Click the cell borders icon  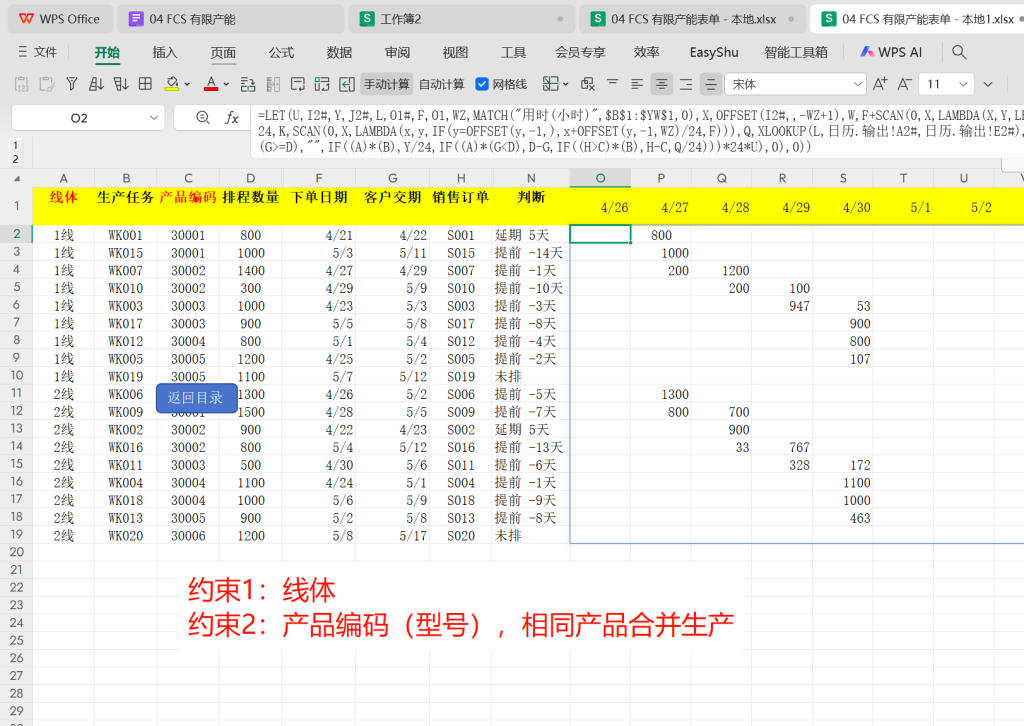click(x=551, y=84)
